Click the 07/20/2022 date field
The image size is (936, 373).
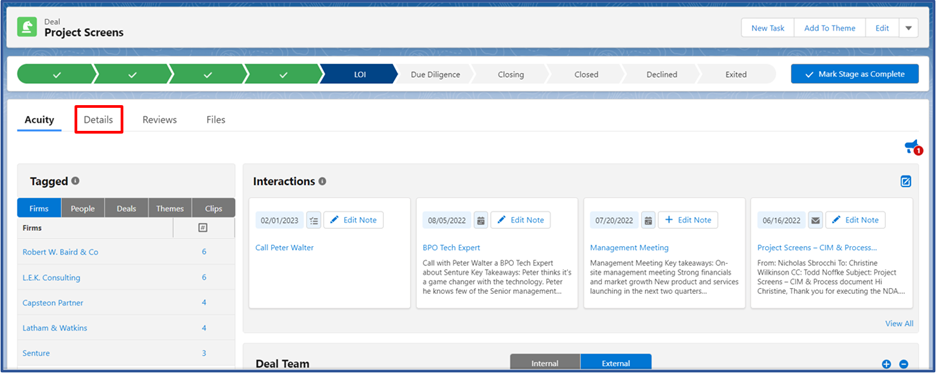[614, 220]
